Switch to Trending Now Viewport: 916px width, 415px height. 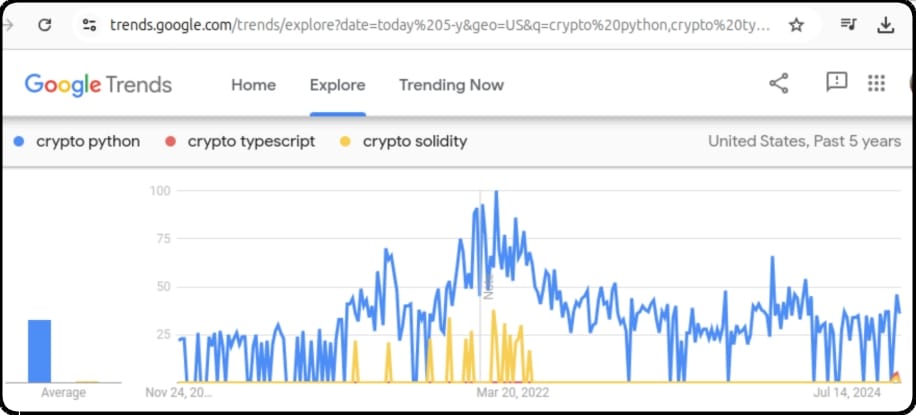452,85
